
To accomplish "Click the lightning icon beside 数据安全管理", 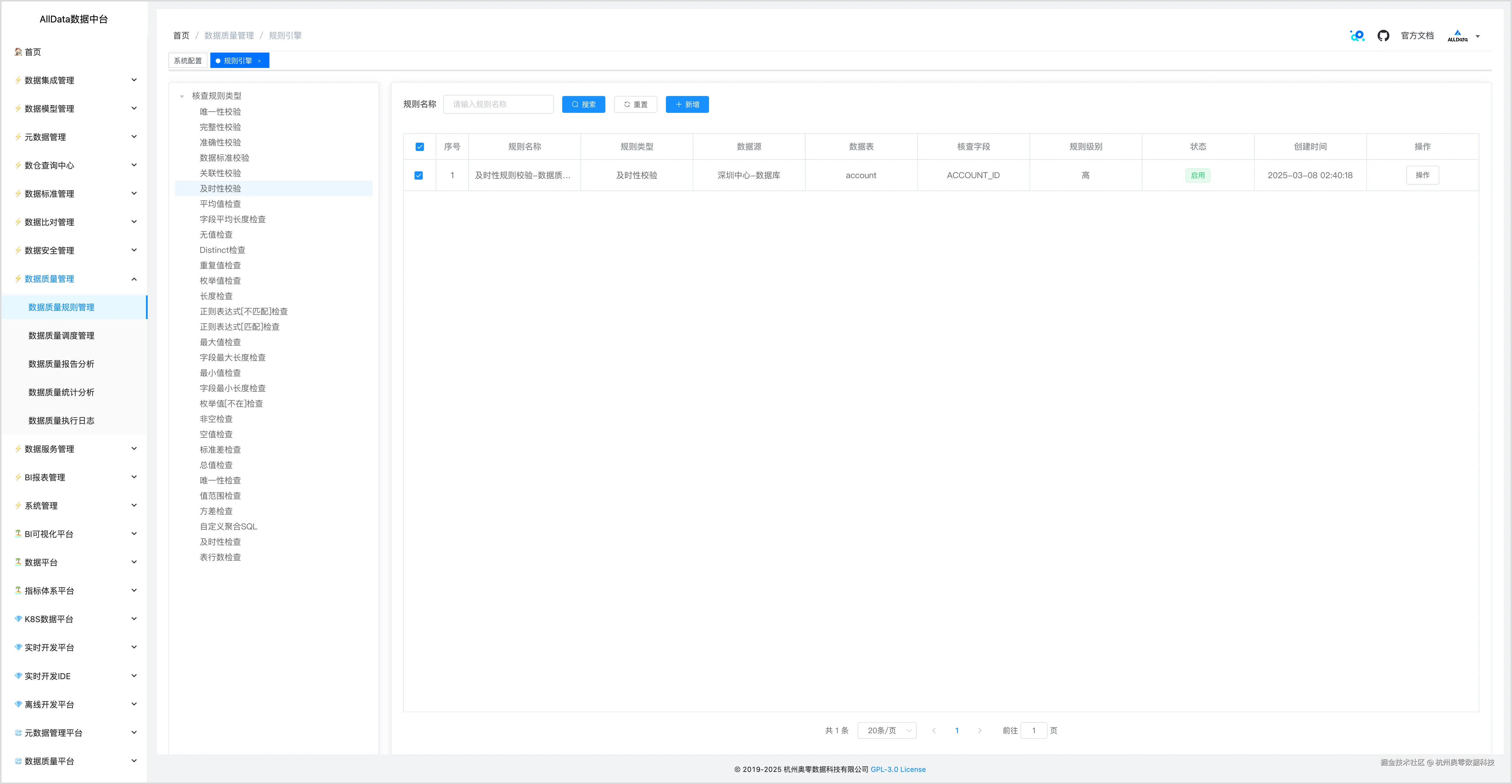I will (x=18, y=250).
